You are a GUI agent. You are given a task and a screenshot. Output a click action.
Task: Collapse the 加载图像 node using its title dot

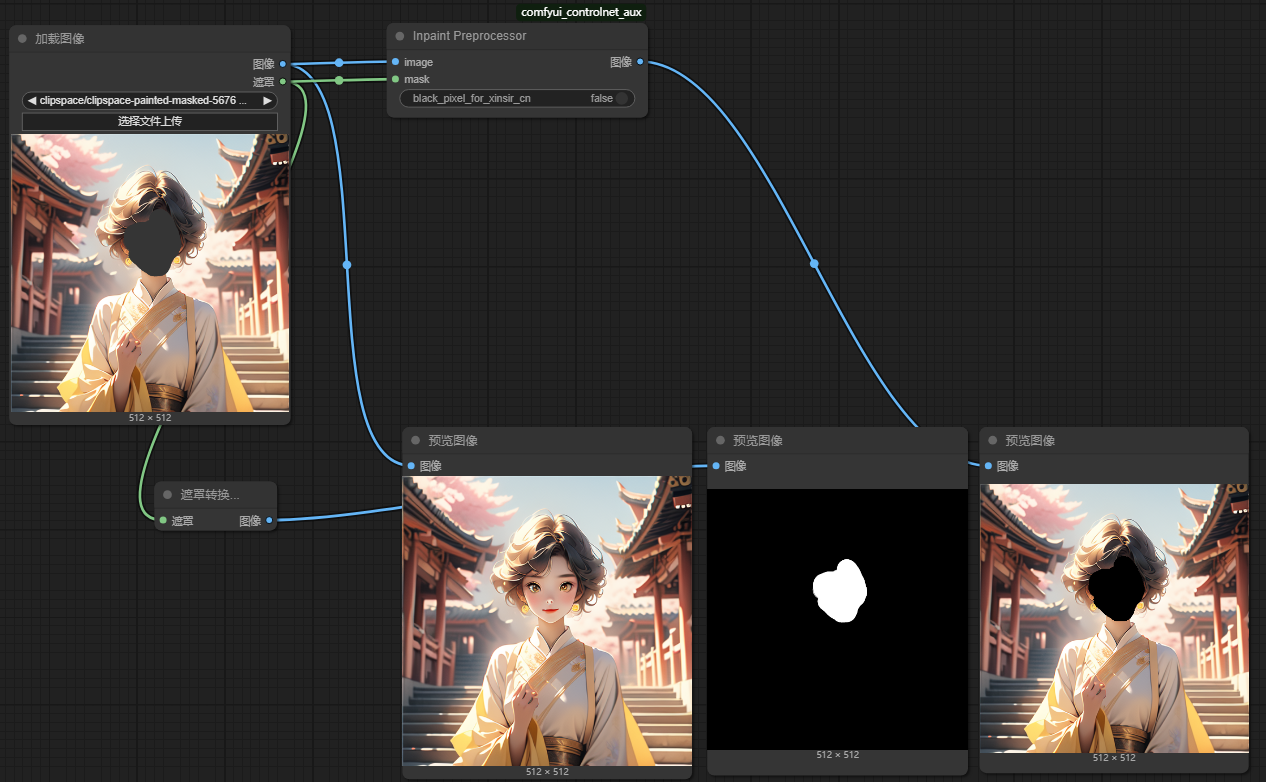pos(22,39)
